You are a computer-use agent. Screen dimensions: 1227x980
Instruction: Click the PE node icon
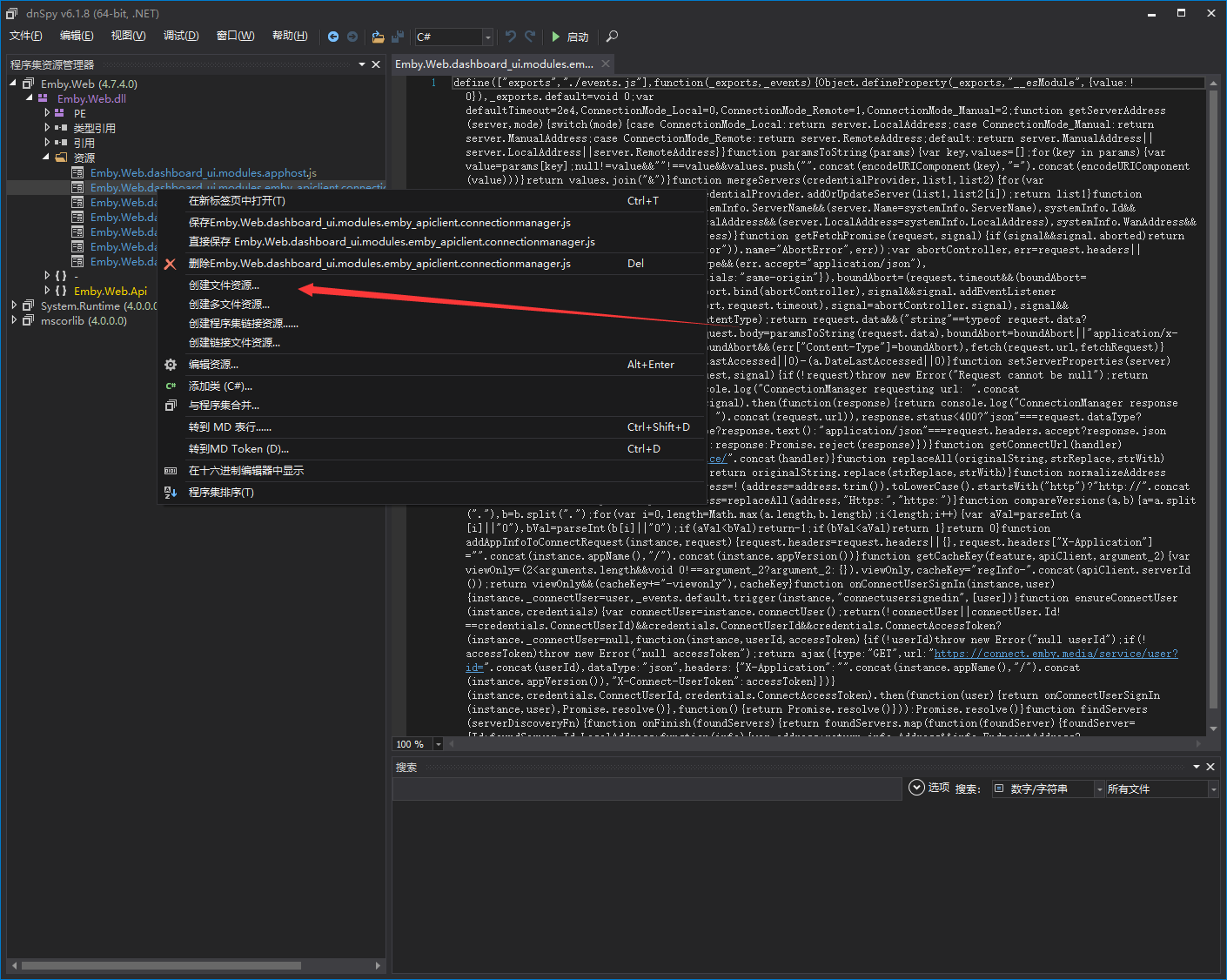click(60, 113)
